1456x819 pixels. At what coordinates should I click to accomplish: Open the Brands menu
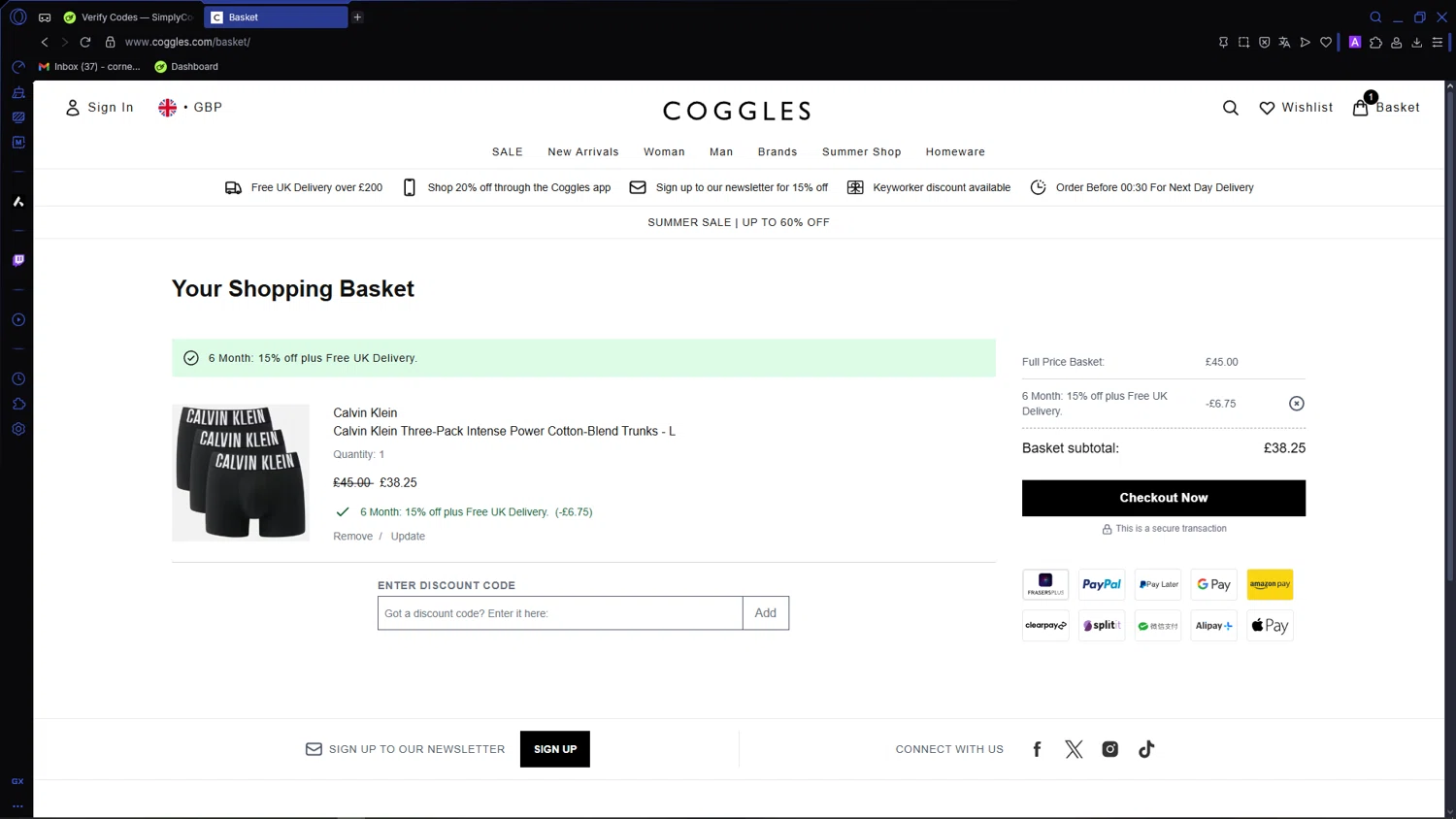click(778, 152)
